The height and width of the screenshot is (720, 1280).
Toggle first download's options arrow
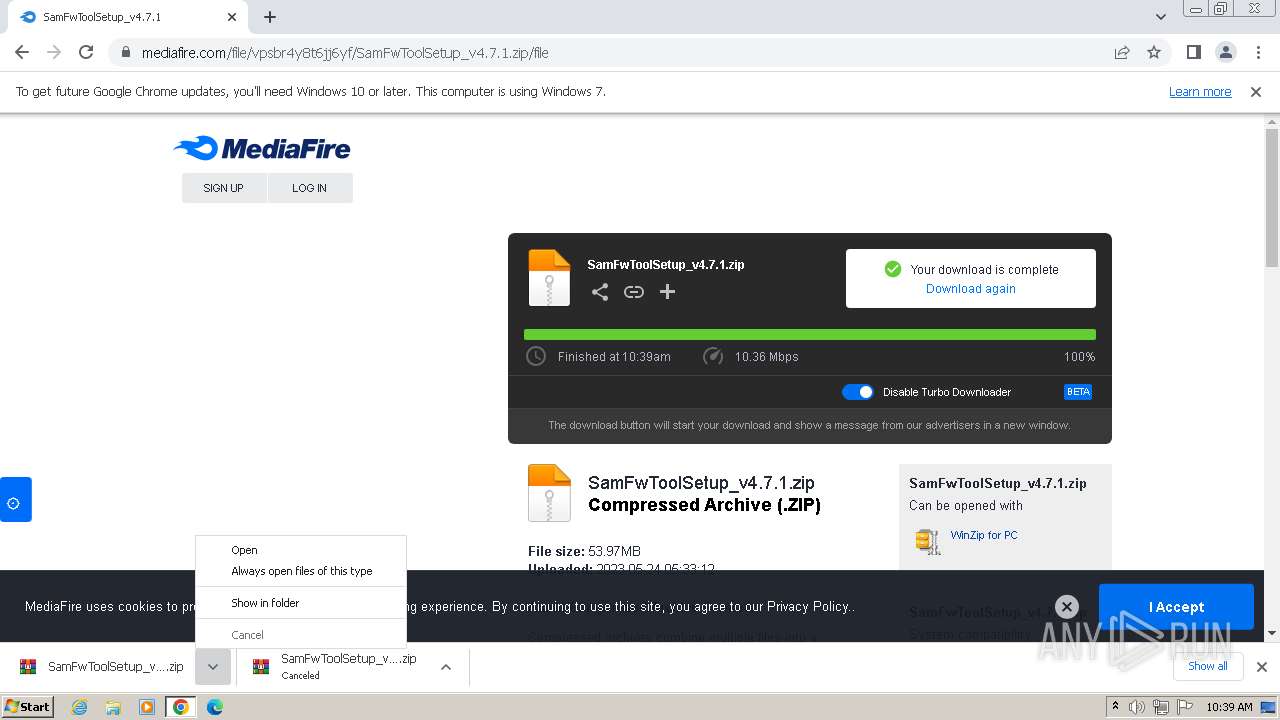tap(213, 667)
